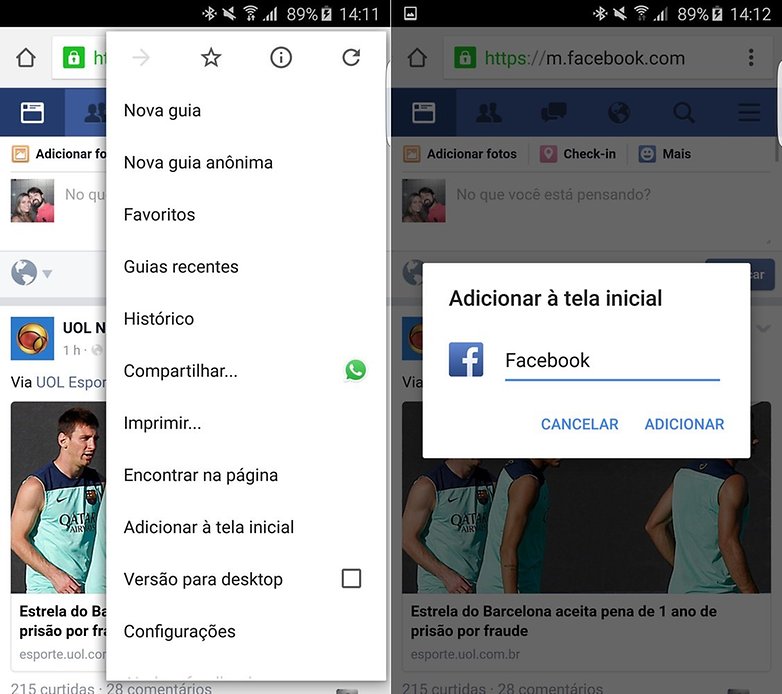Tap the forward arrow in Chrome menu
782x694 pixels.
click(141, 58)
